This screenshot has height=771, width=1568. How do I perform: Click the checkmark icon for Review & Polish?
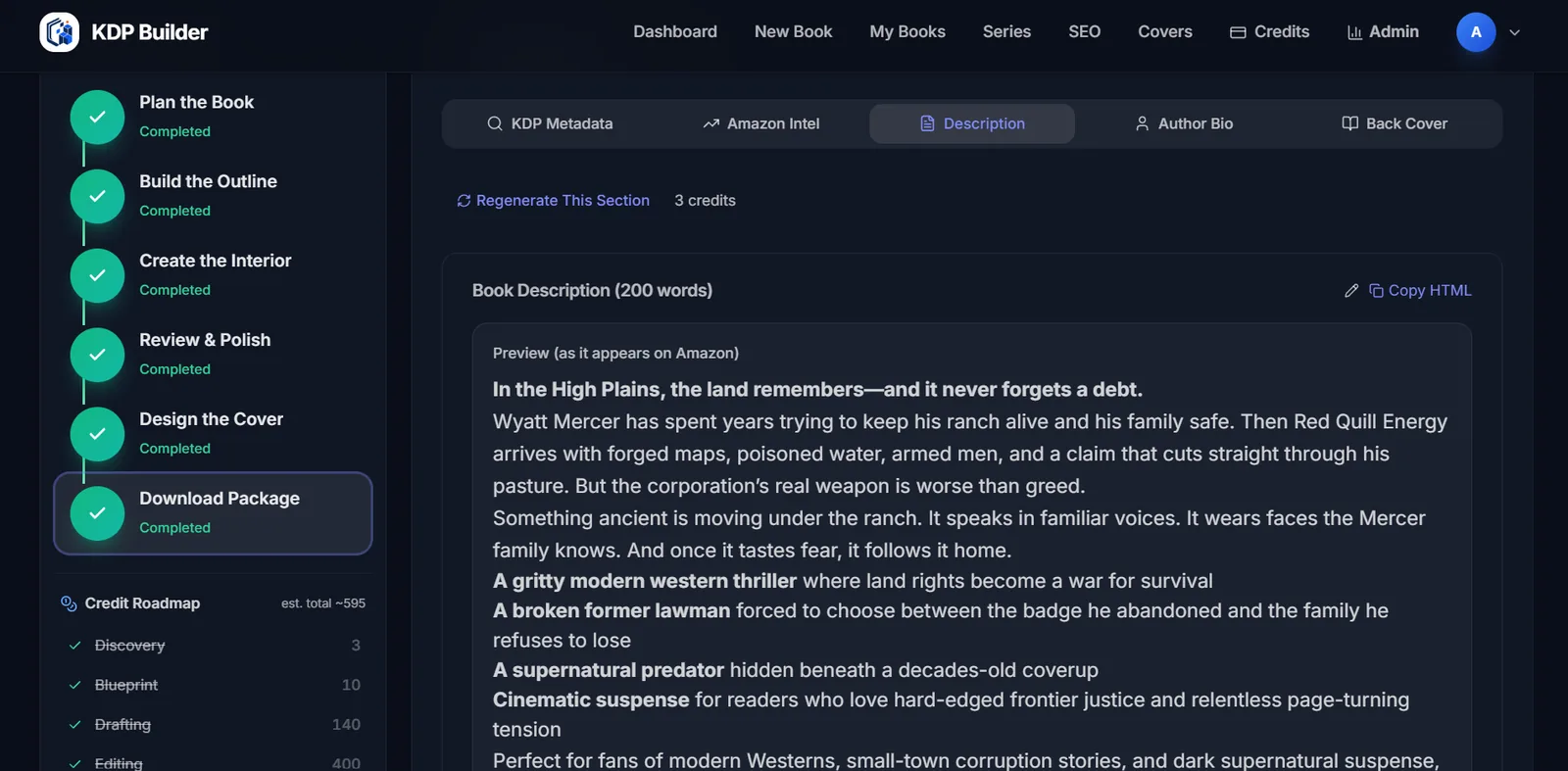pyautogui.click(x=97, y=355)
